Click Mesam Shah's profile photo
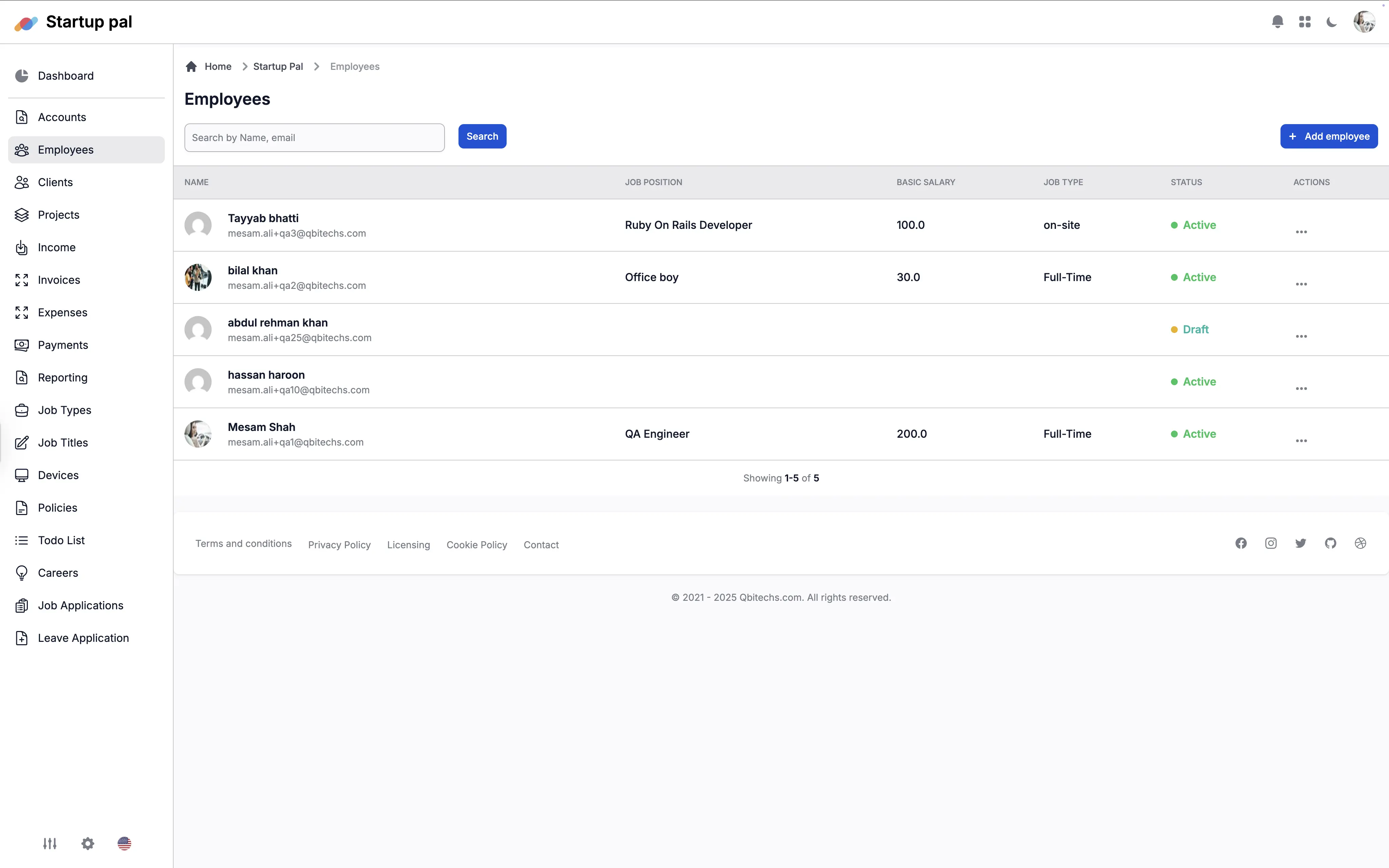Screen dimensions: 1389x868 click(x=198, y=434)
